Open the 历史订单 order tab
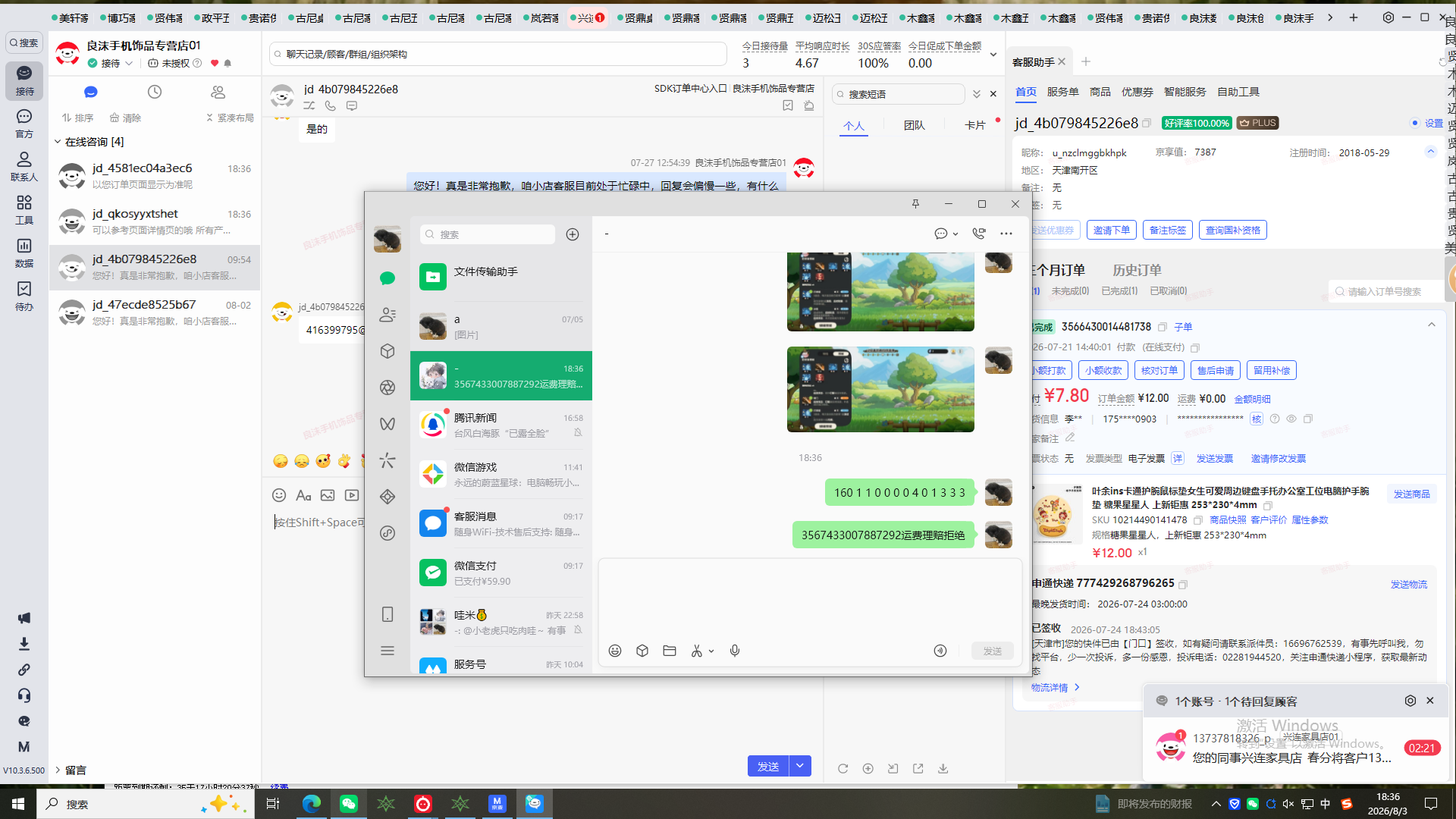 point(1137,270)
